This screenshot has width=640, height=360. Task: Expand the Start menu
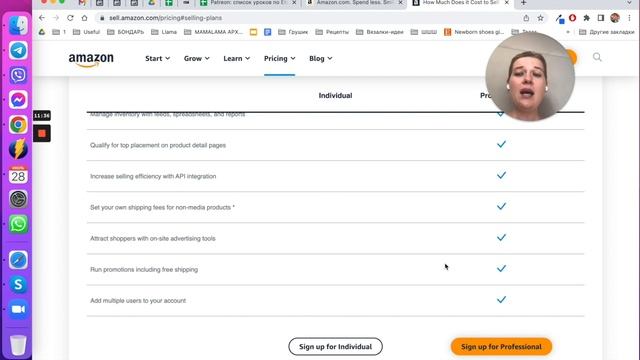pyautogui.click(x=158, y=58)
